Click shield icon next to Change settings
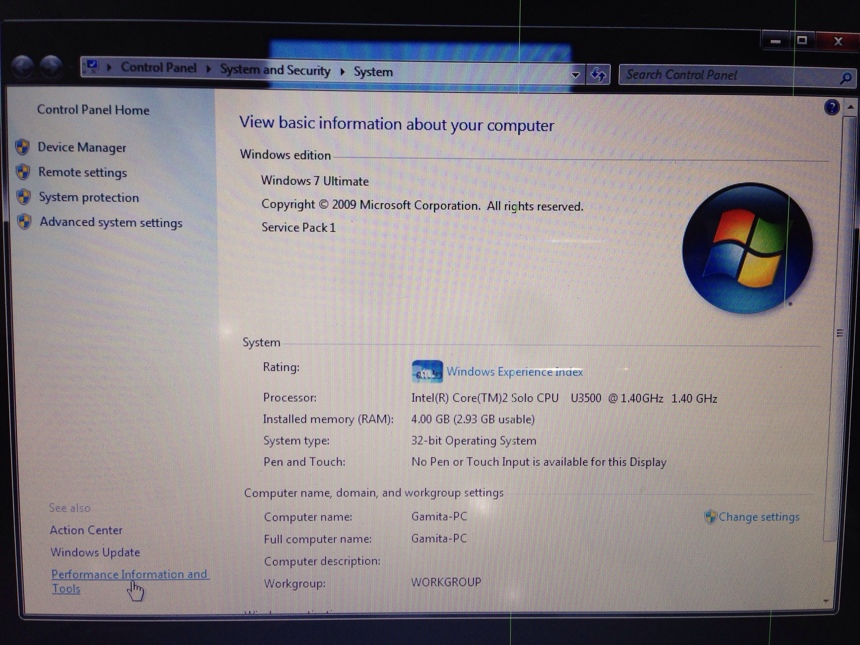Screen dimensions: 860x645 [710, 516]
